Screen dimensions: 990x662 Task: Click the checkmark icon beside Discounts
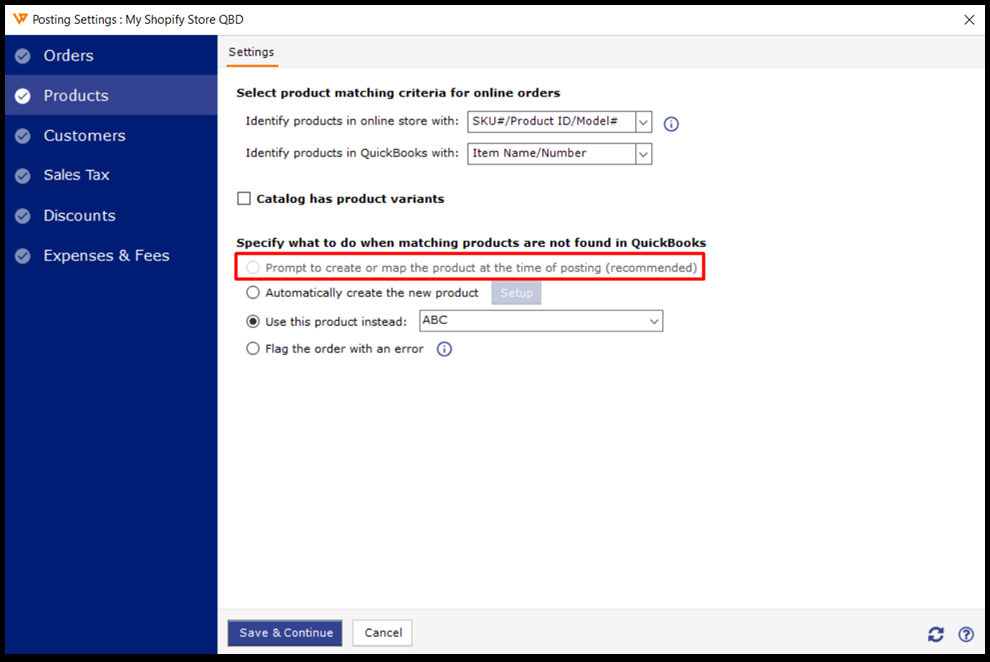(23, 216)
